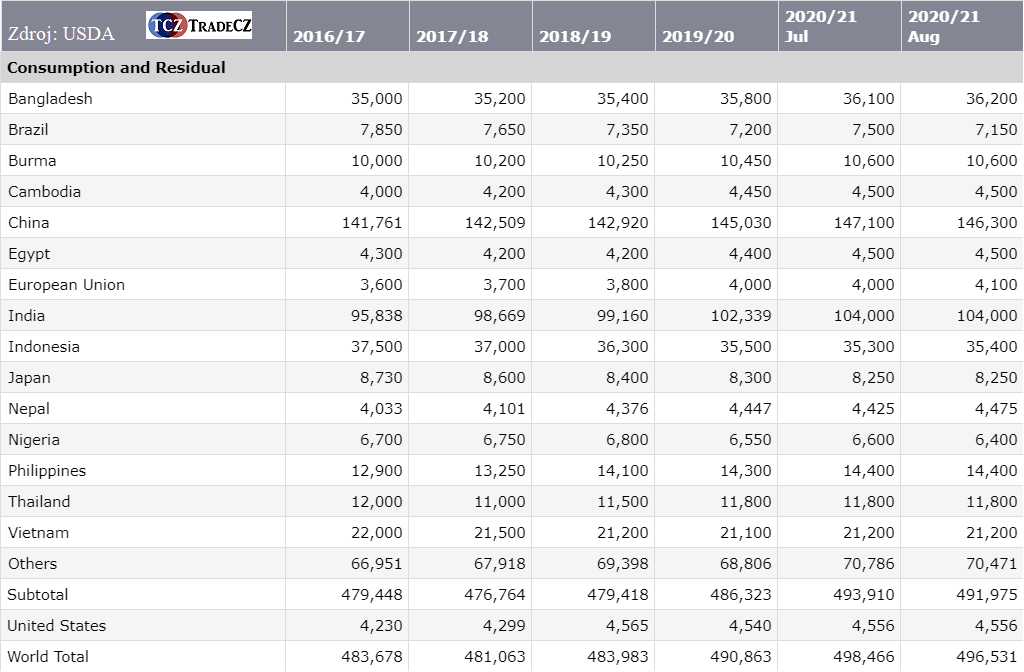Select the United States row label
This screenshot has width=1024, height=672.
point(57,626)
